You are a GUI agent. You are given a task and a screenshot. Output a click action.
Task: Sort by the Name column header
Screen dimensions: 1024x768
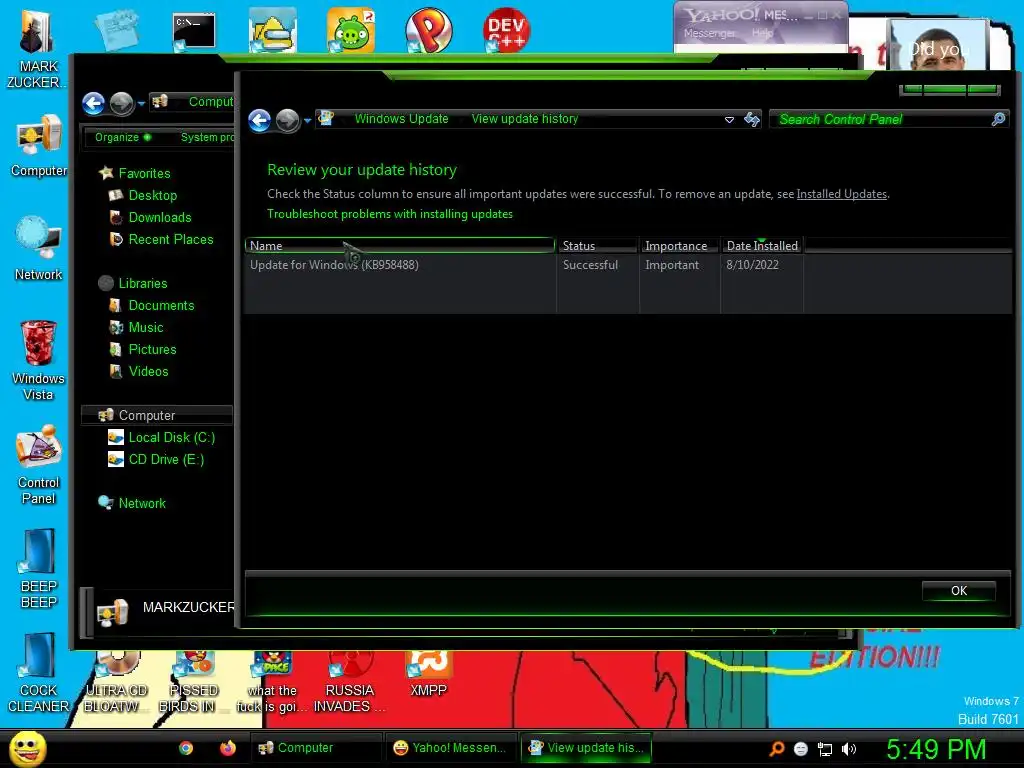pyautogui.click(x=400, y=246)
